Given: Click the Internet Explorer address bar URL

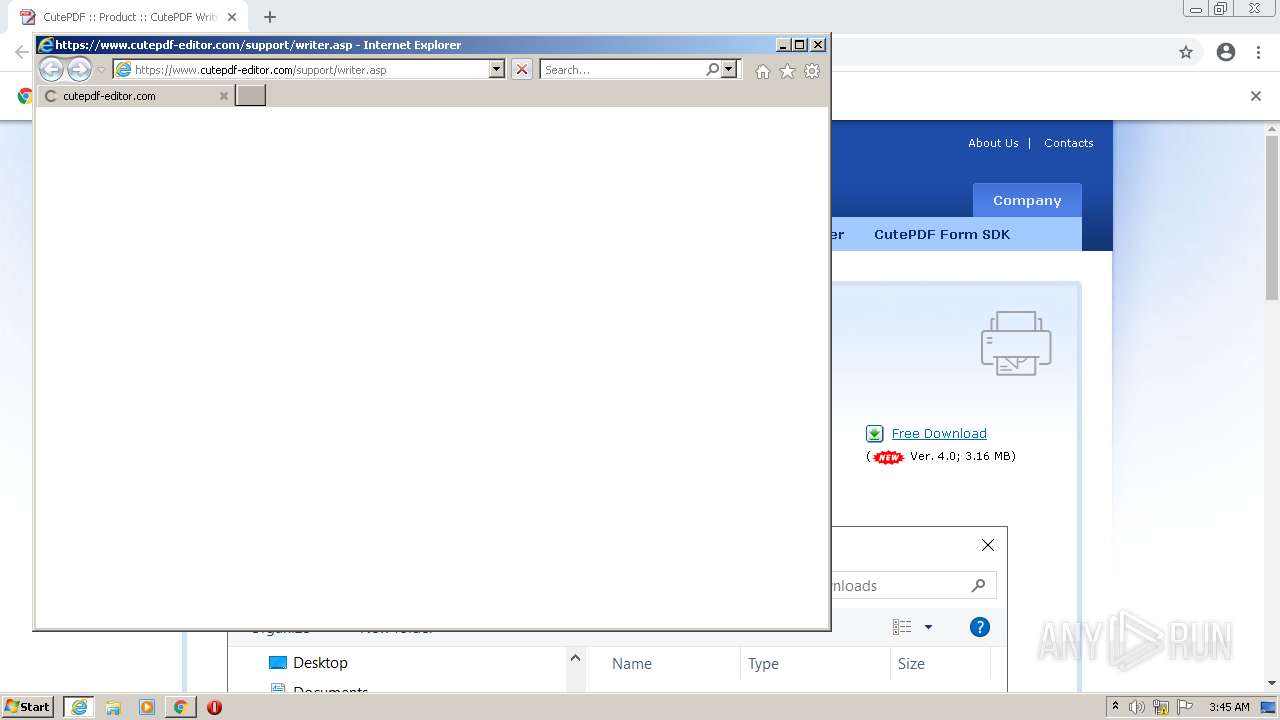Looking at the screenshot, I should click(261, 70).
